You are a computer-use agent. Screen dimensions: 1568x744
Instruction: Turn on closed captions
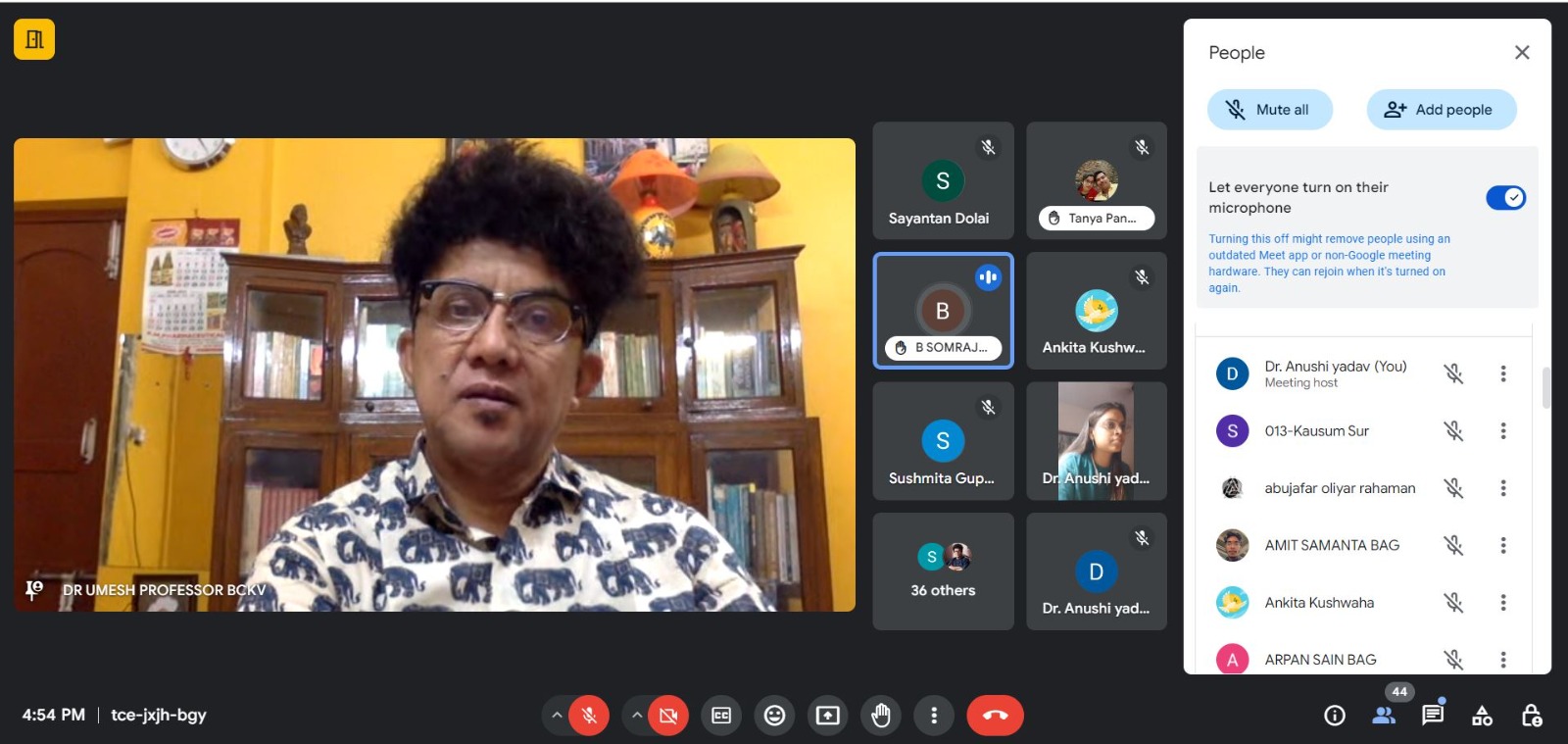coord(721,716)
